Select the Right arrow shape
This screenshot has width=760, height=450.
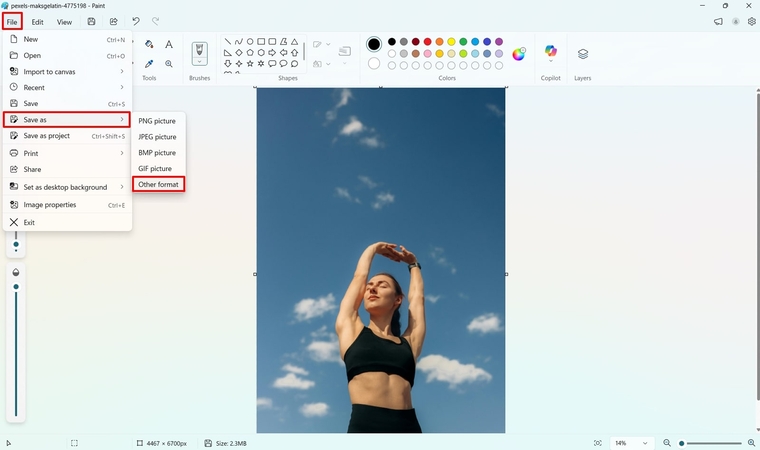pyautogui.click(x=272, y=52)
